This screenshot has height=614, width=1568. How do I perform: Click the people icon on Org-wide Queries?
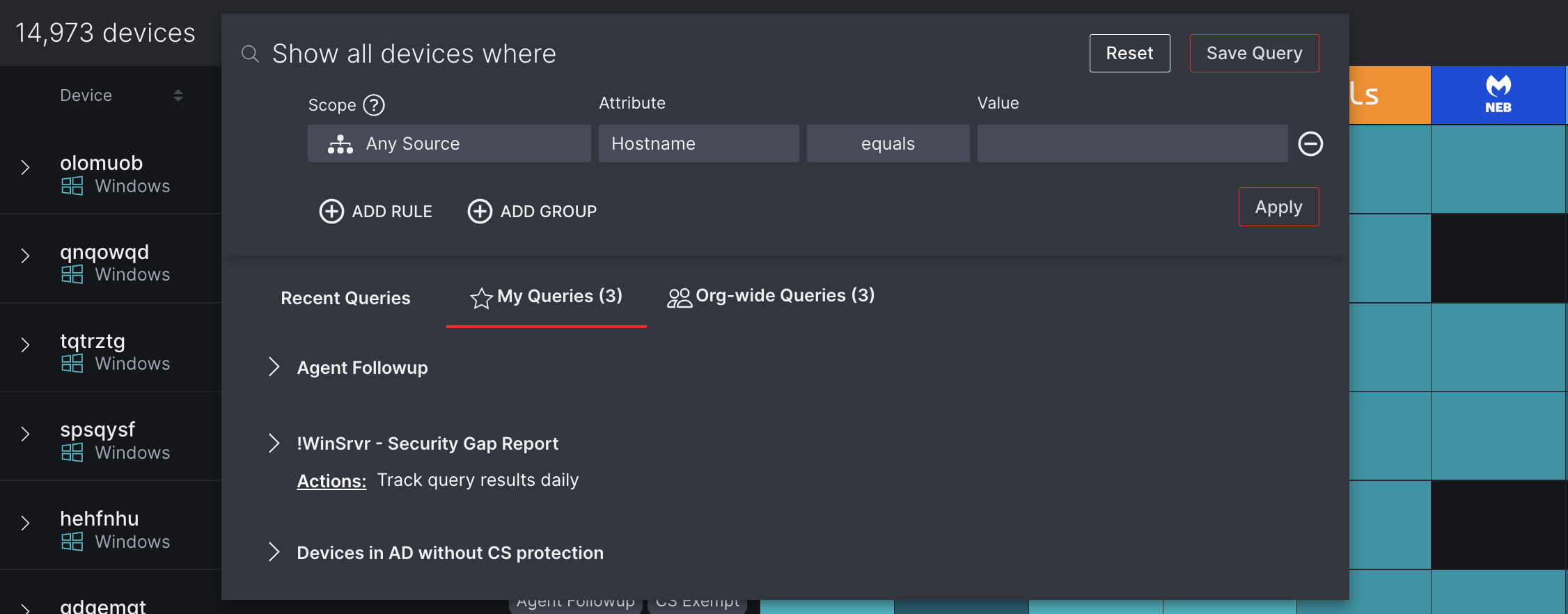point(679,296)
